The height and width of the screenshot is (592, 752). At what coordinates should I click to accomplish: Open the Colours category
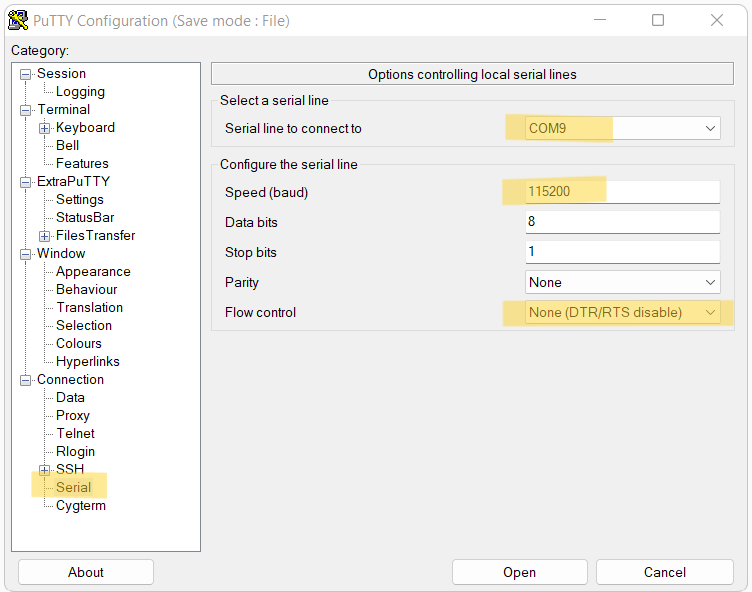coord(79,343)
